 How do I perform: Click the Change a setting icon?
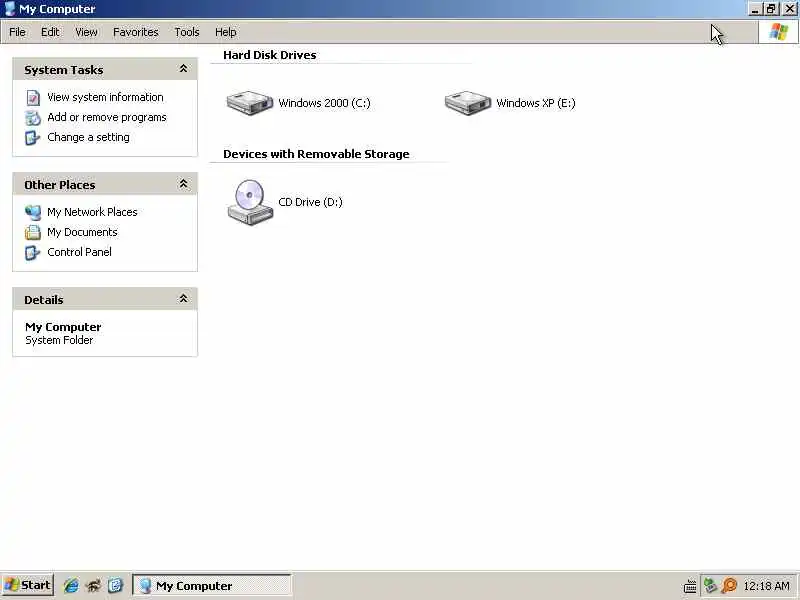[x=33, y=138]
